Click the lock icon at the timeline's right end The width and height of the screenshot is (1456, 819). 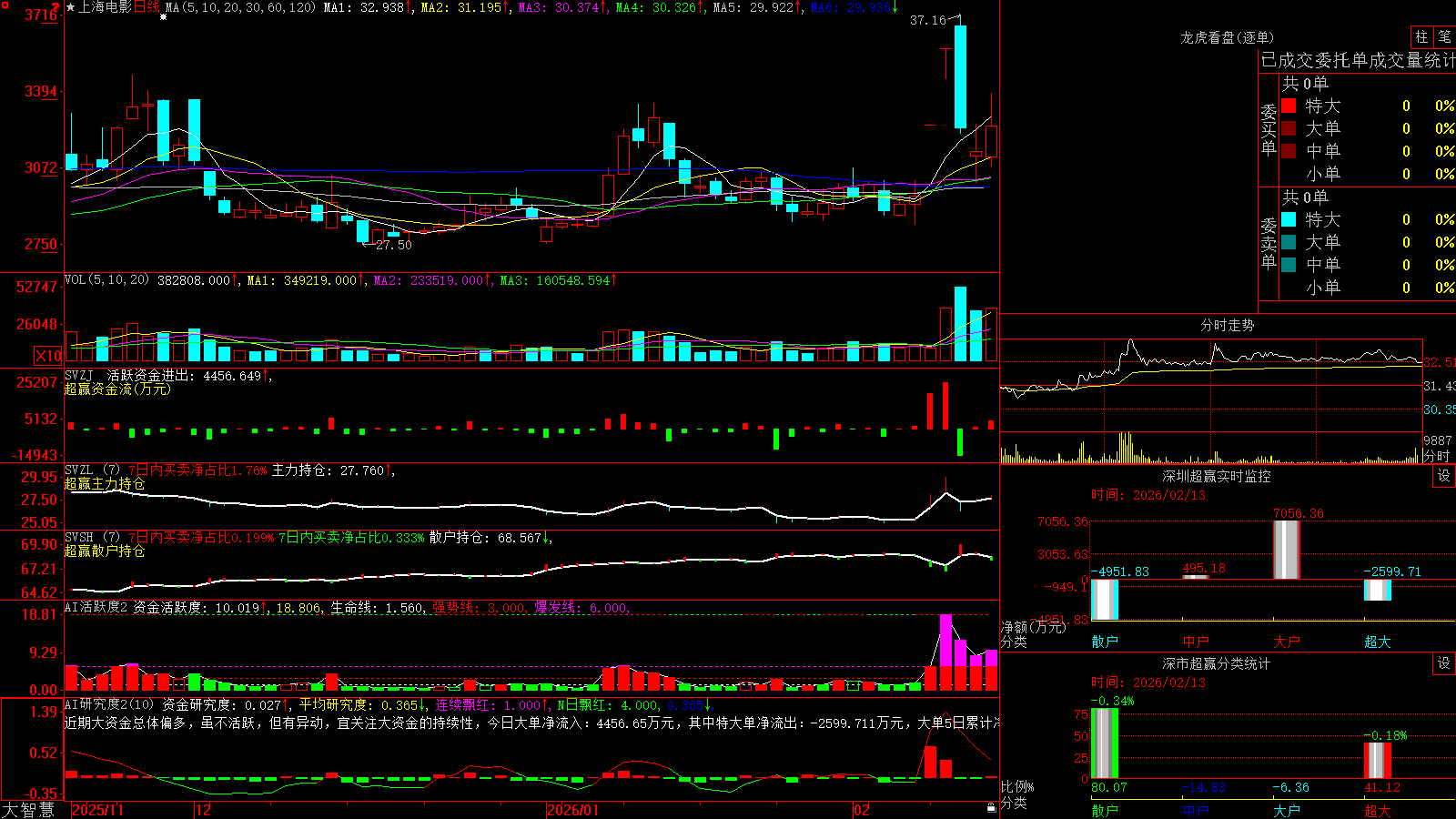point(991,808)
